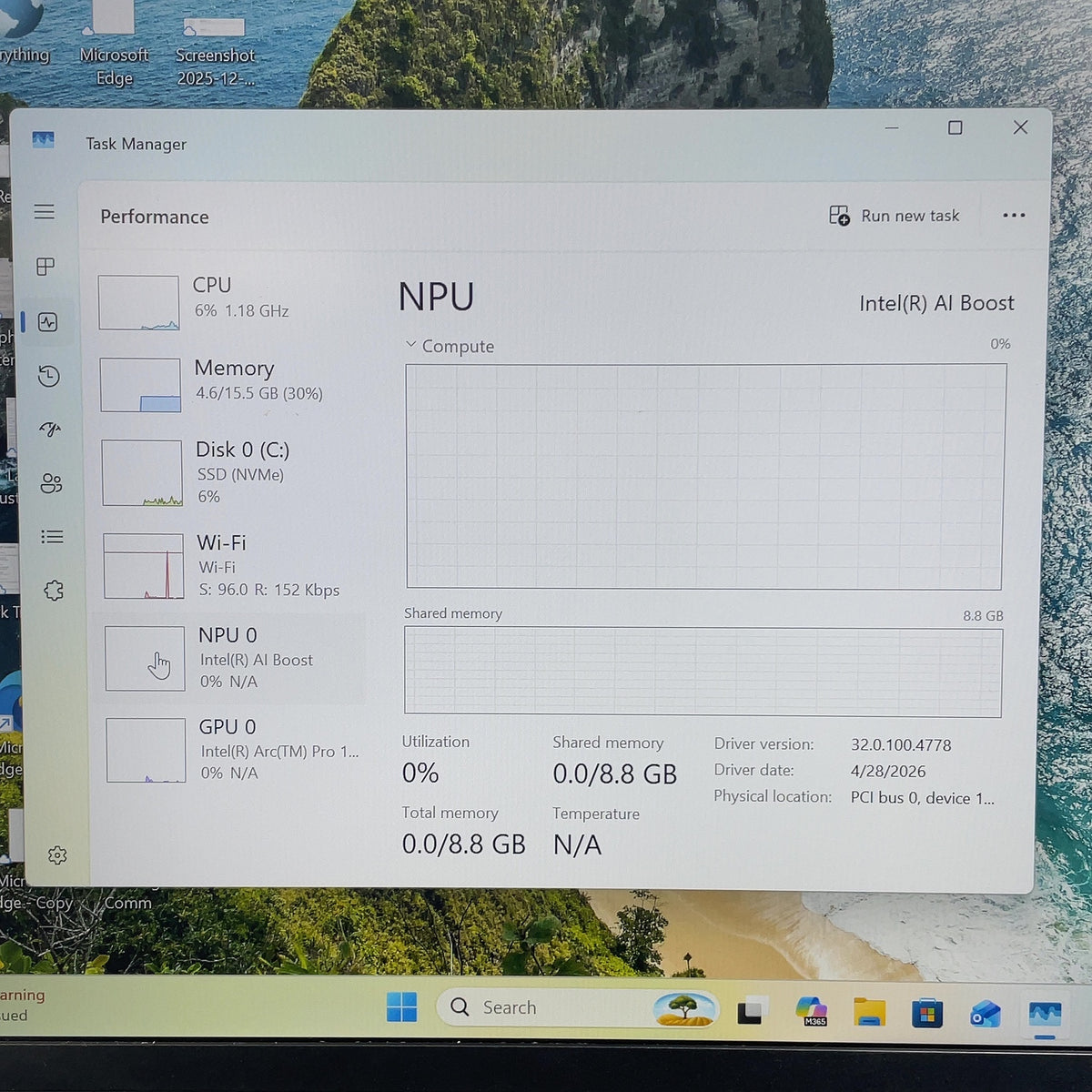Open Task View icon on taskbar
The width and height of the screenshot is (1092, 1092).
tap(752, 1011)
